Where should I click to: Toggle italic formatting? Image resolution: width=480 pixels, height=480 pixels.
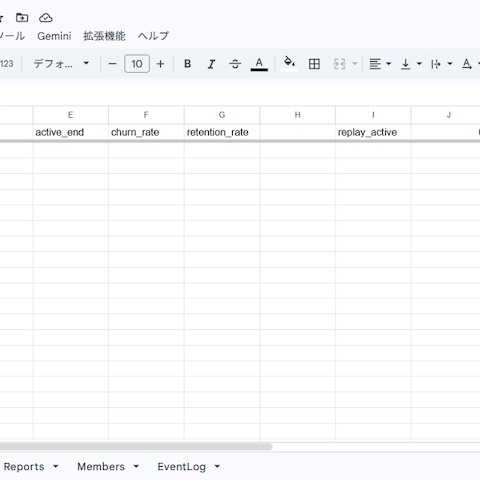[211, 64]
